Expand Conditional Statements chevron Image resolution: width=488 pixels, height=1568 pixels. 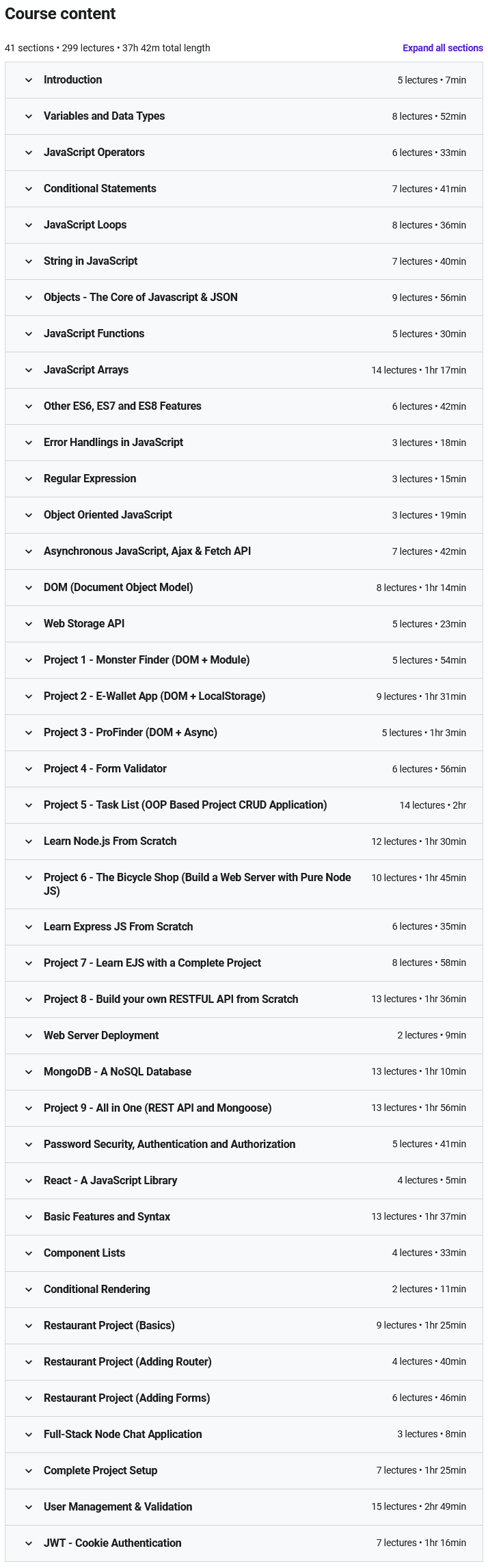(29, 189)
